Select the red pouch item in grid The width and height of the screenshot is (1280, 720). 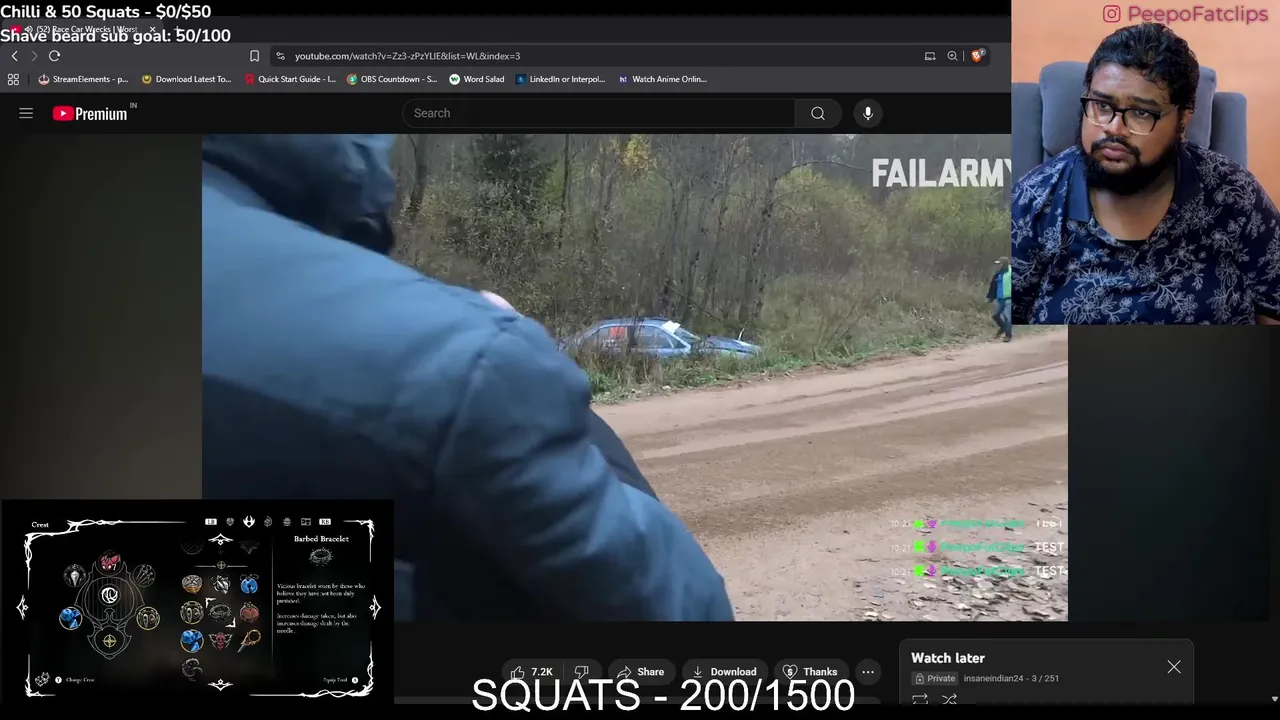click(x=249, y=612)
